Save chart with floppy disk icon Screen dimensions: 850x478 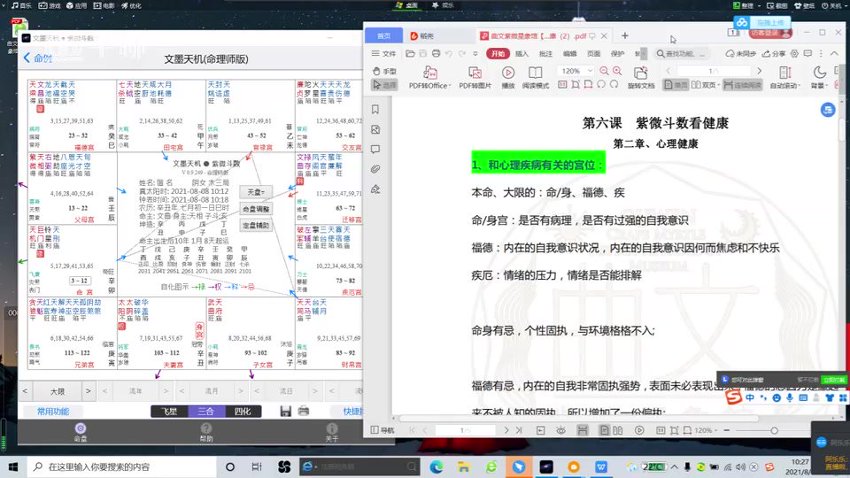(x=286, y=411)
